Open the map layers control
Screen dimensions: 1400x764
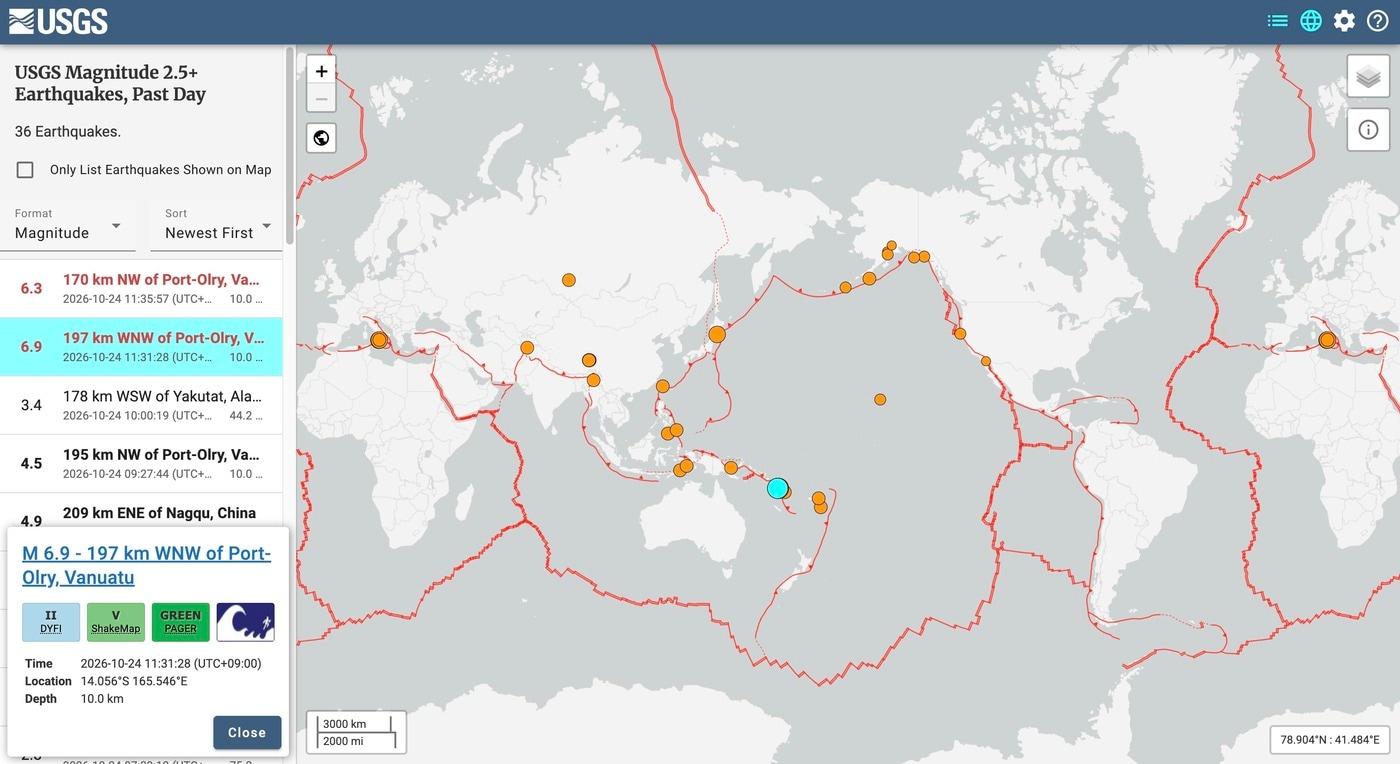[x=1368, y=76]
